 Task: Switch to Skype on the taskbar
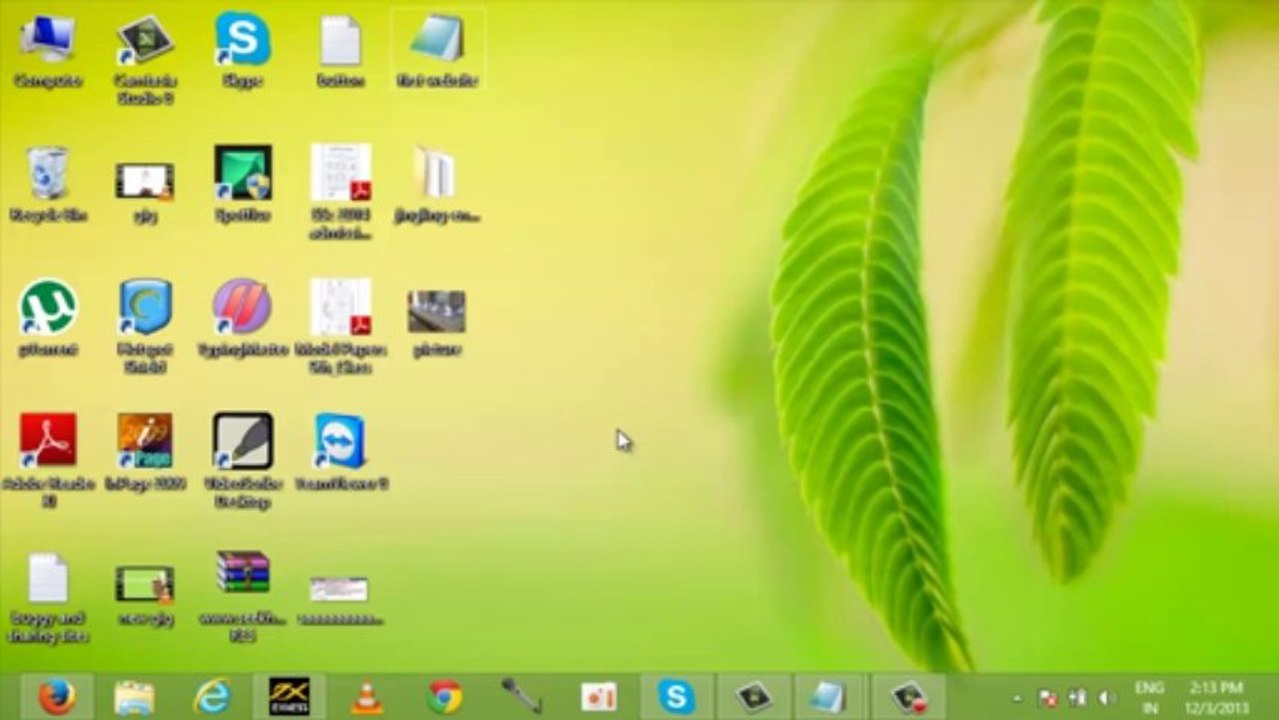[x=677, y=697]
